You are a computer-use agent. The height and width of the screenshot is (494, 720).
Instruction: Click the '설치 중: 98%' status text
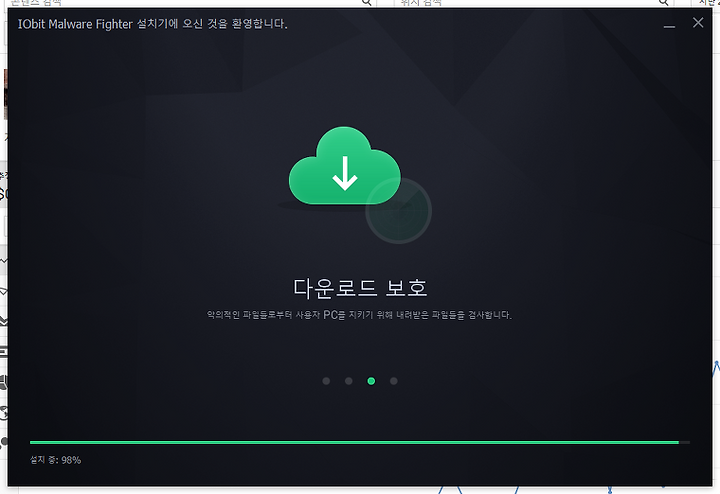click(x=56, y=460)
